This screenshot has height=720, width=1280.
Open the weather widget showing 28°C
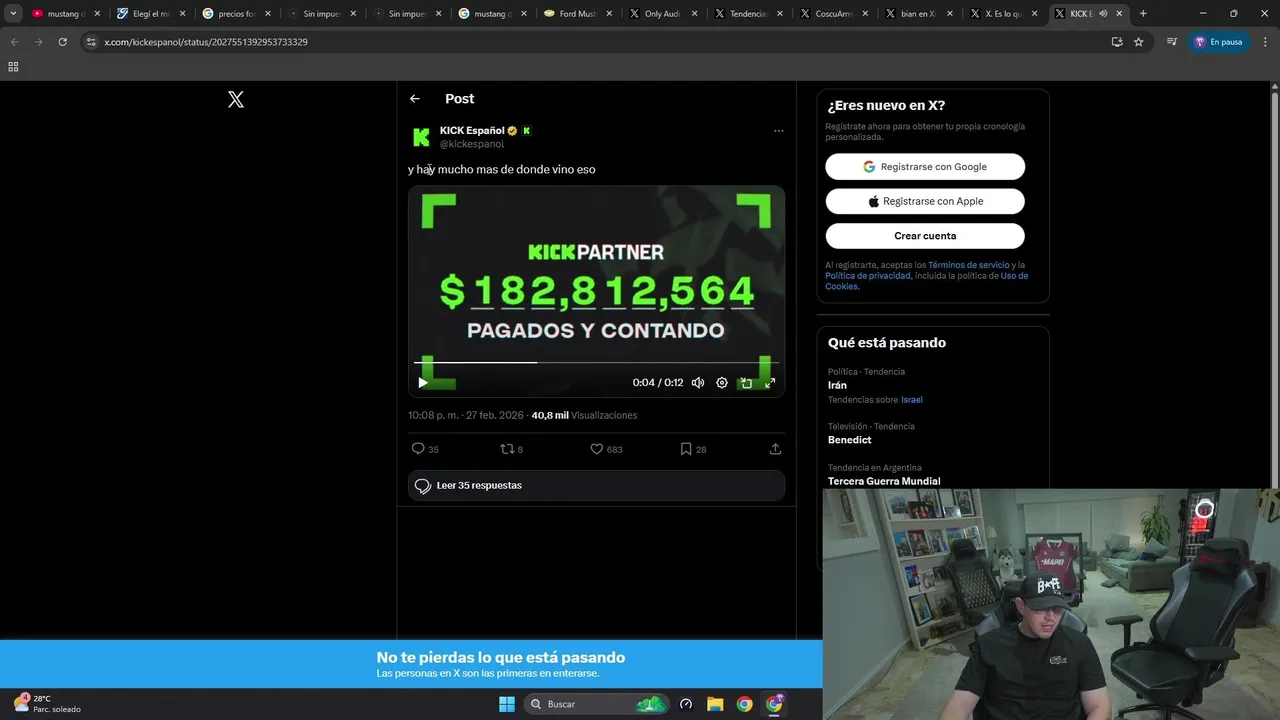(46, 704)
